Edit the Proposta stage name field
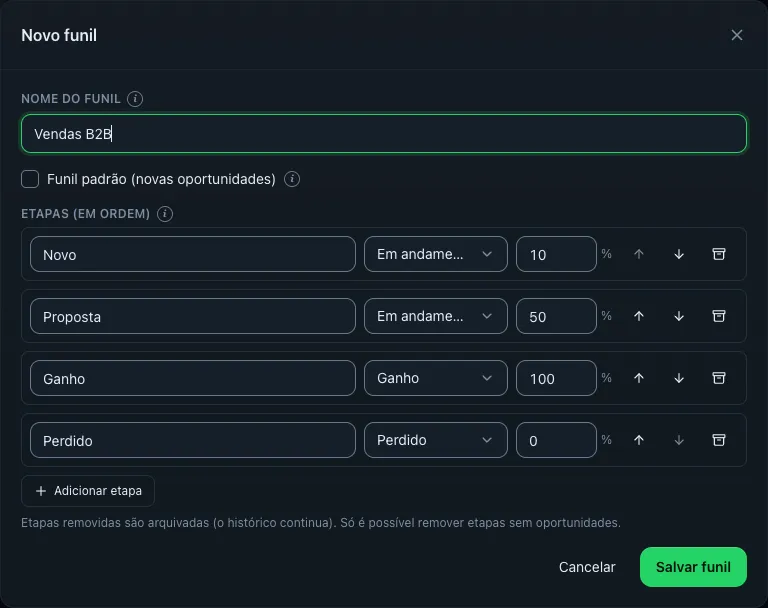768x608 pixels. 192,316
